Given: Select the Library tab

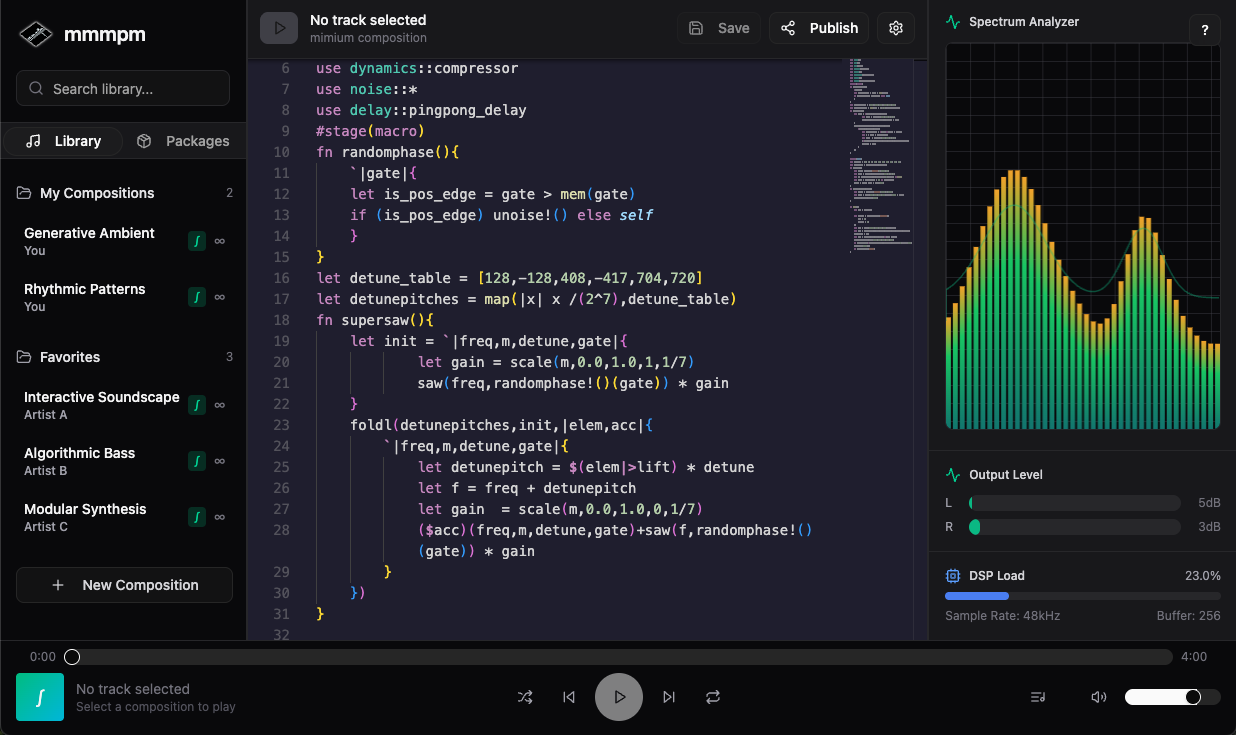Looking at the screenshot, I should [64, 141].
